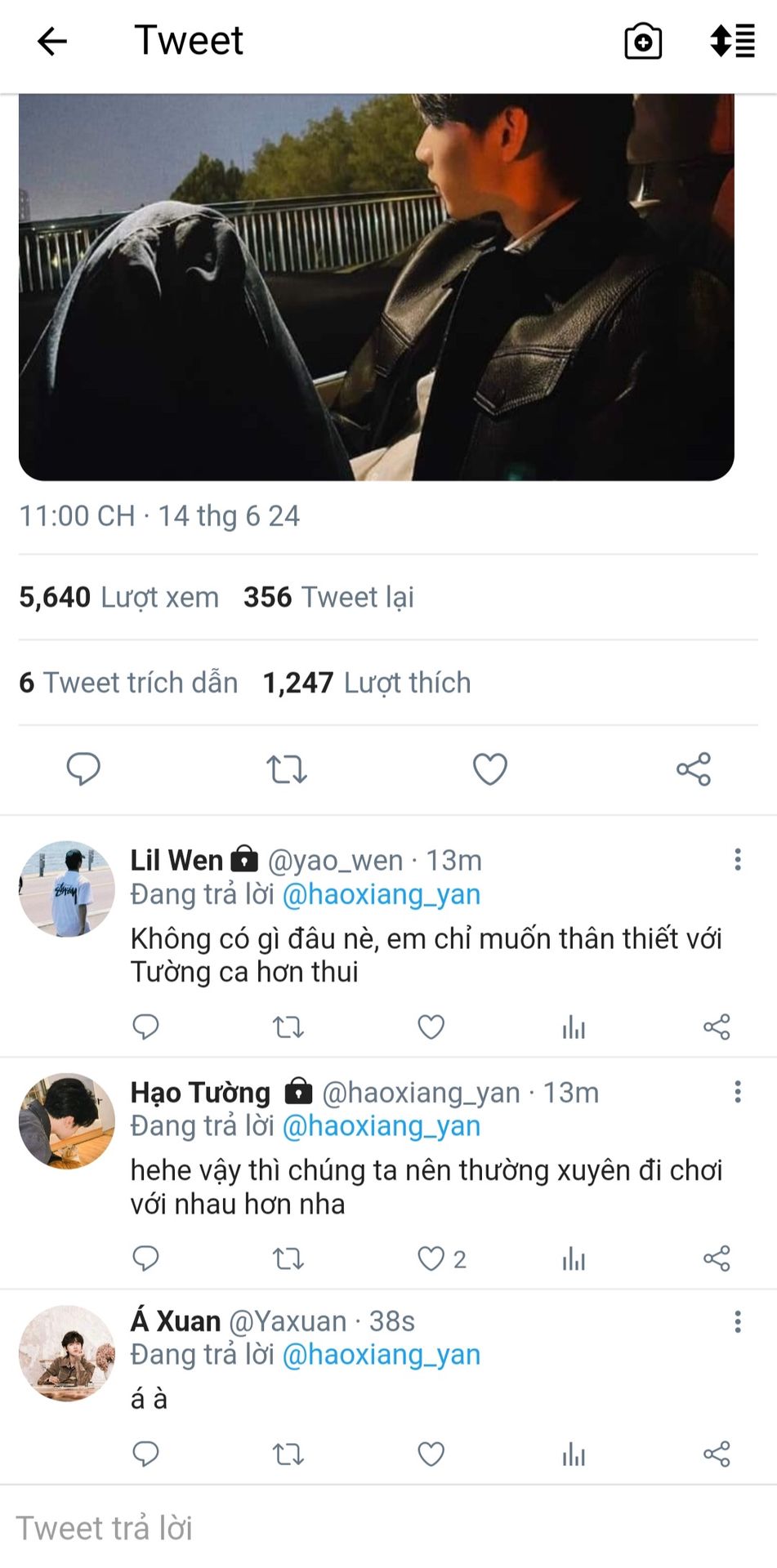Open Lil Wen's profile picture
The height and width of the screenshot is (1568, 777).
click(x=67, y=889)
